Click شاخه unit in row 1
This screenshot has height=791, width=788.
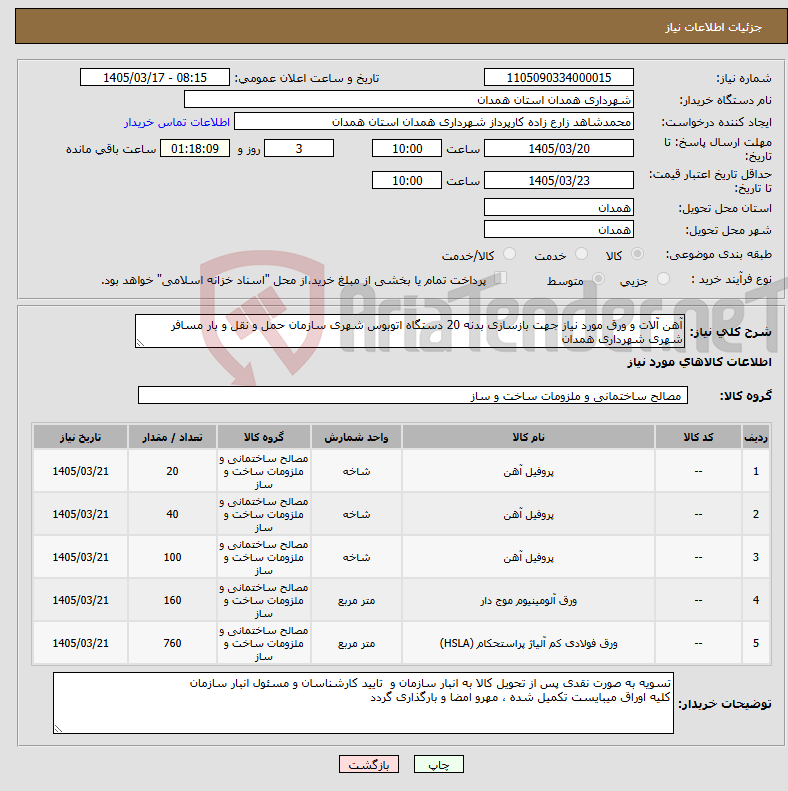pyautogui.click(x=356, y=471)
